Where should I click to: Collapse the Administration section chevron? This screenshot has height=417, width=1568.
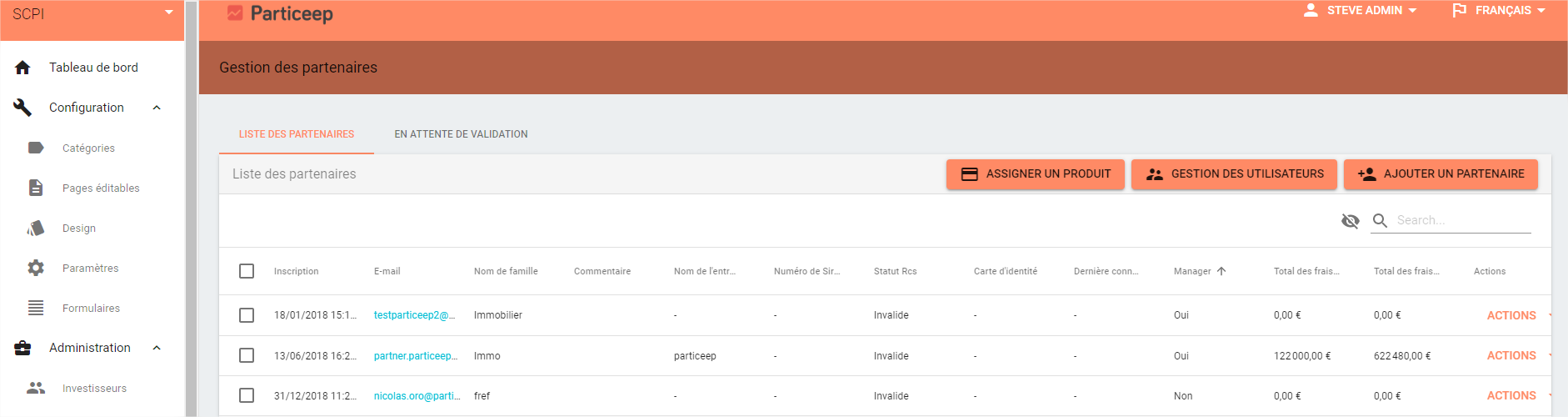click(157, 348)
